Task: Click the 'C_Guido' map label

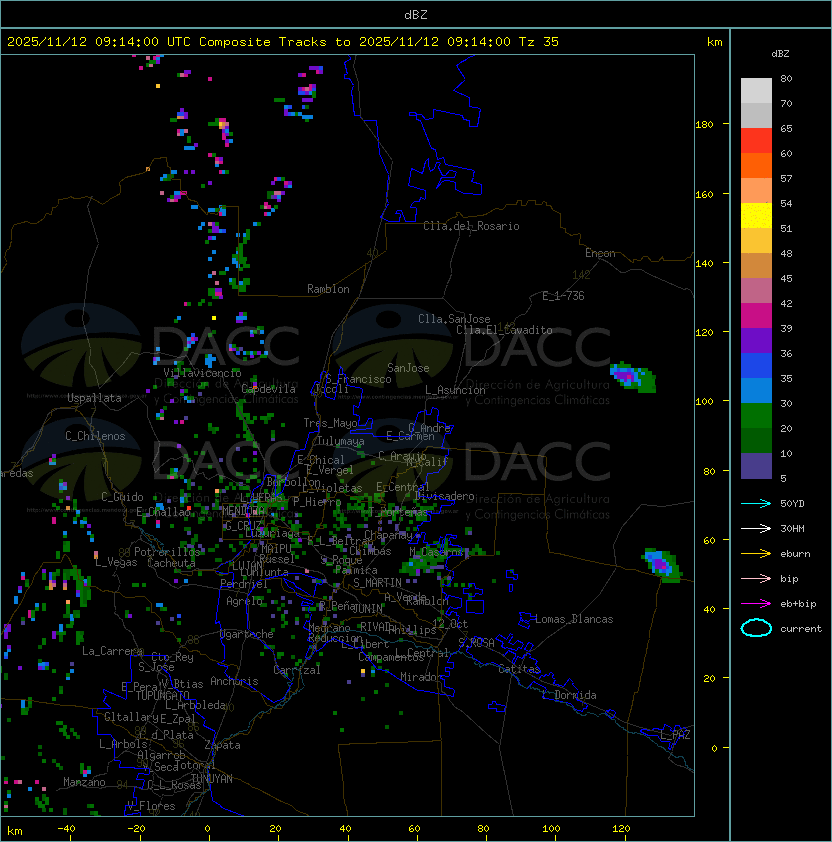Action: pyautogui.click(x=122, y=497)
